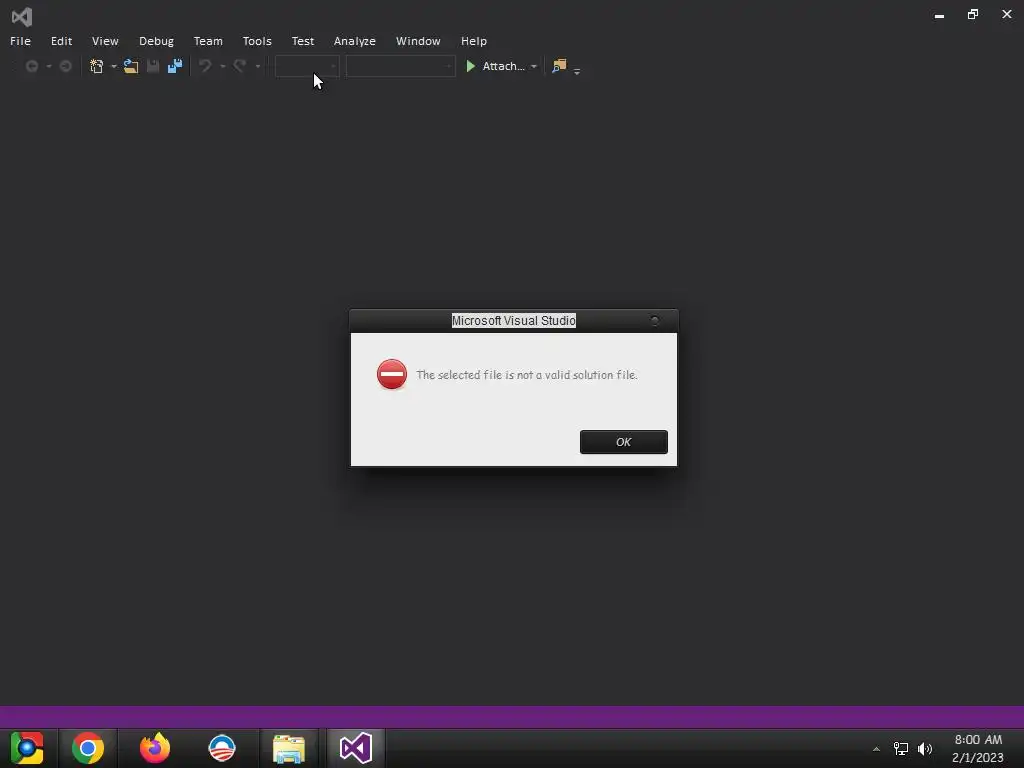
Task: Expand the Undo history dropdown arrow
Action: tap(223, 67)
